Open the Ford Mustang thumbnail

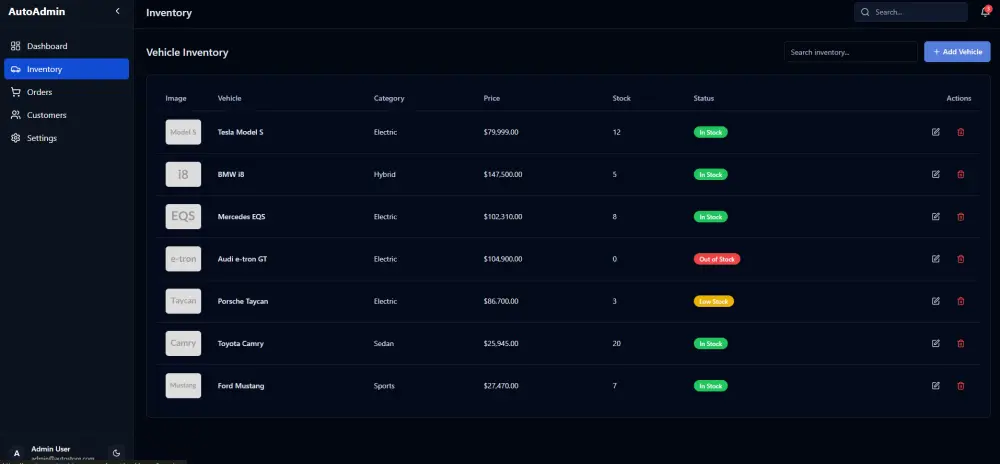(x=183, y=386)
